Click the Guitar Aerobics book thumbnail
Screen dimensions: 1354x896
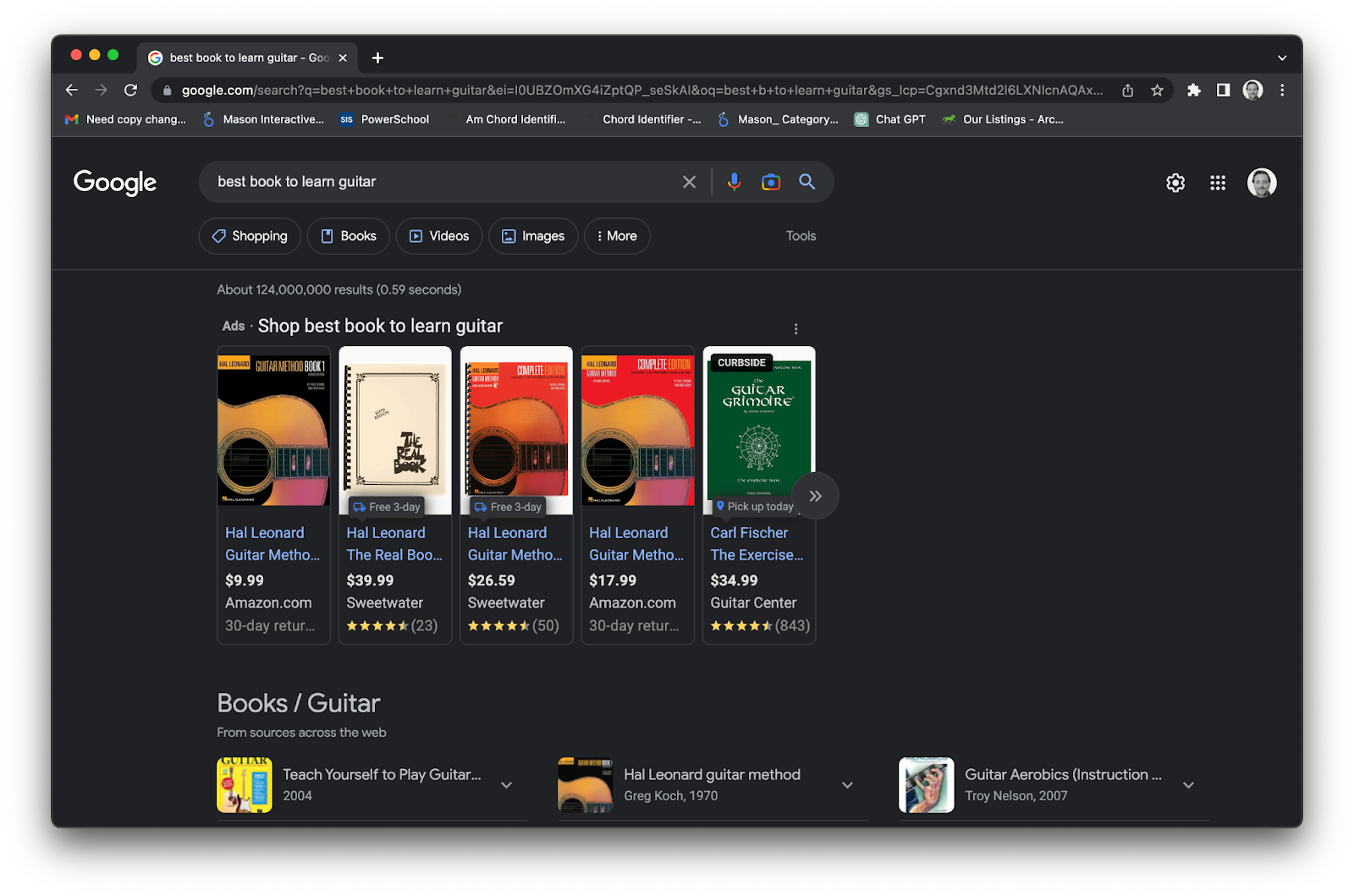[x=927, y=785]
